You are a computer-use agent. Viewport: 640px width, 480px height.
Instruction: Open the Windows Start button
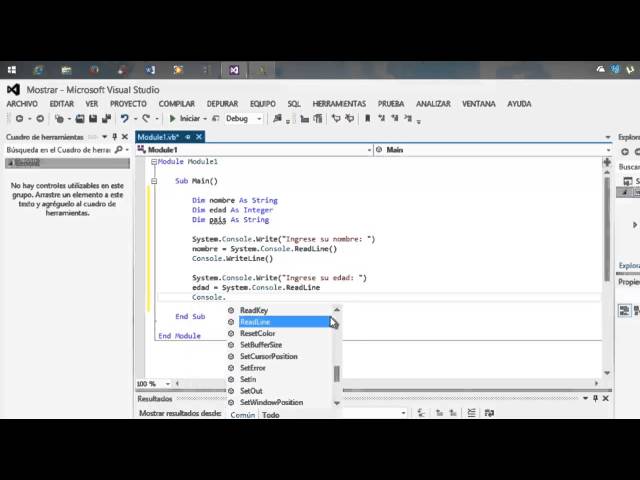tap(12, 70)
